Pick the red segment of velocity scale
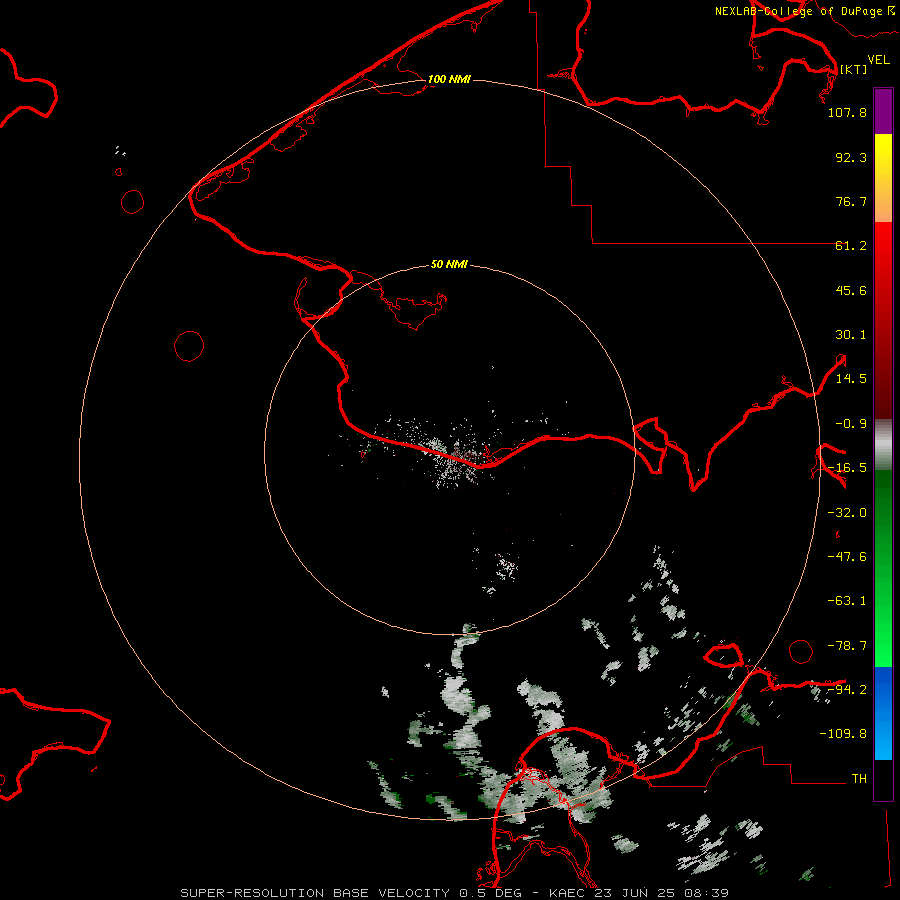Image resolution: width=900 pixels, height=900 pixels. point(883,320)
